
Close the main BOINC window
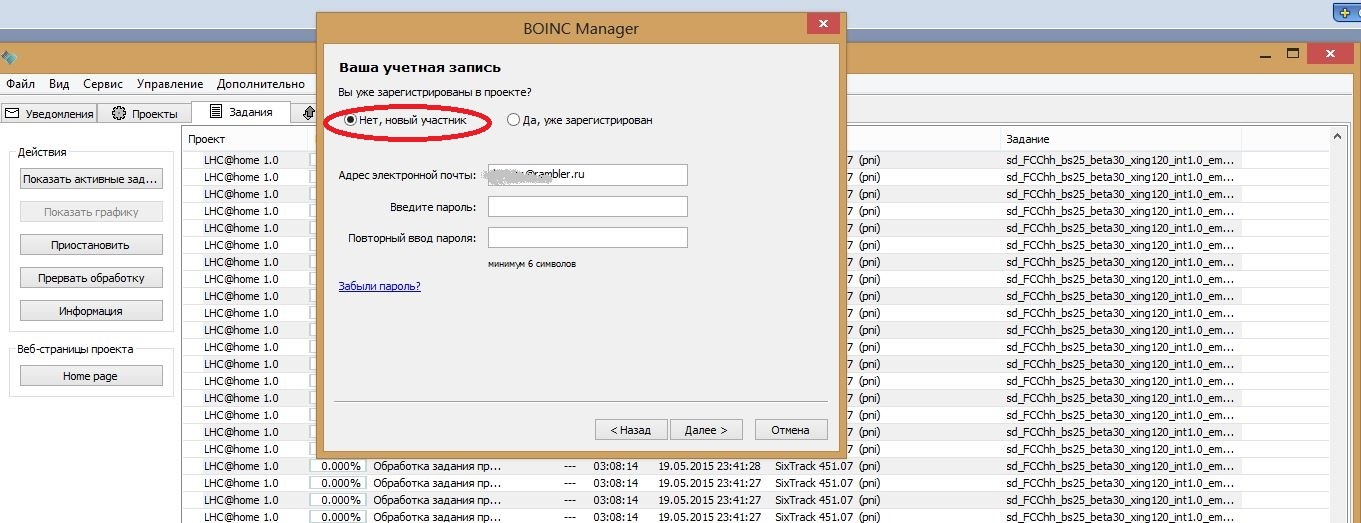point(1331,53)
